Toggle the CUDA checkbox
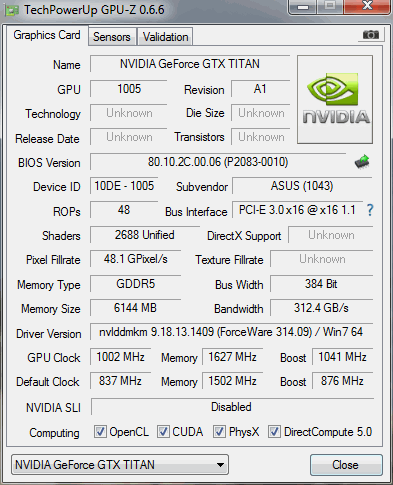 coord(163,431)
